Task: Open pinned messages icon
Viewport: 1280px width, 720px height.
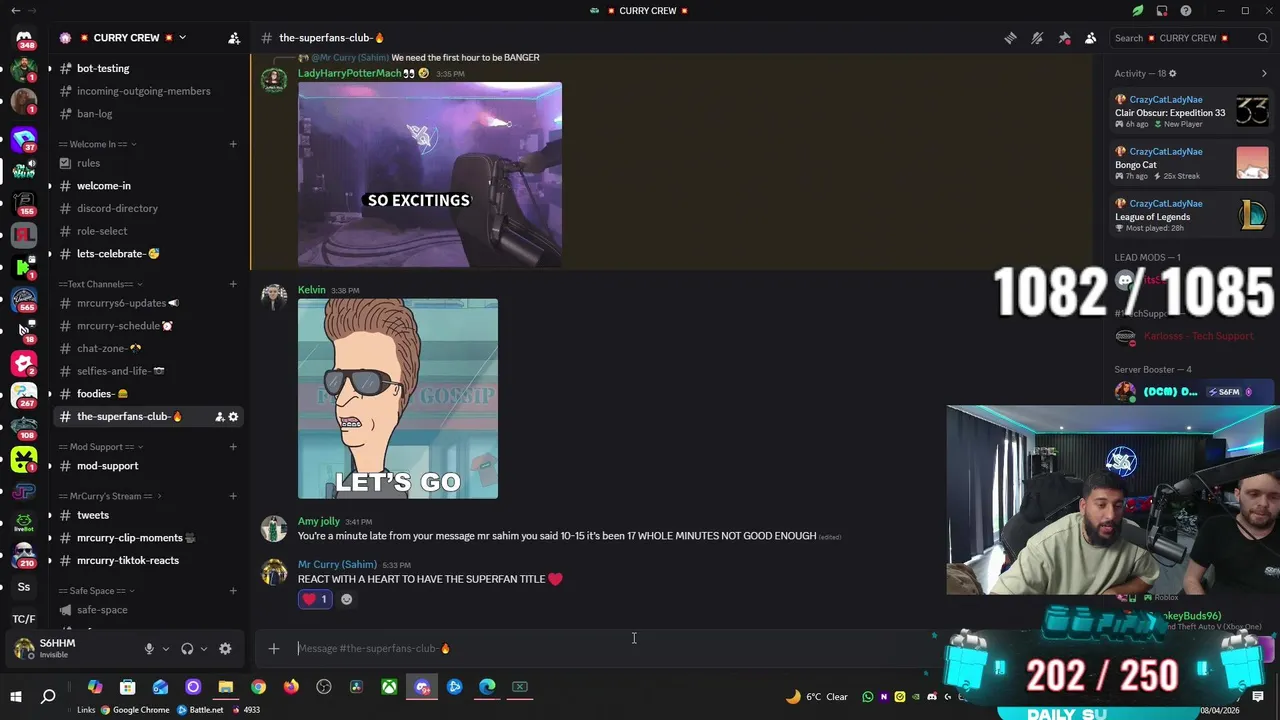Action: [1064, 38]
